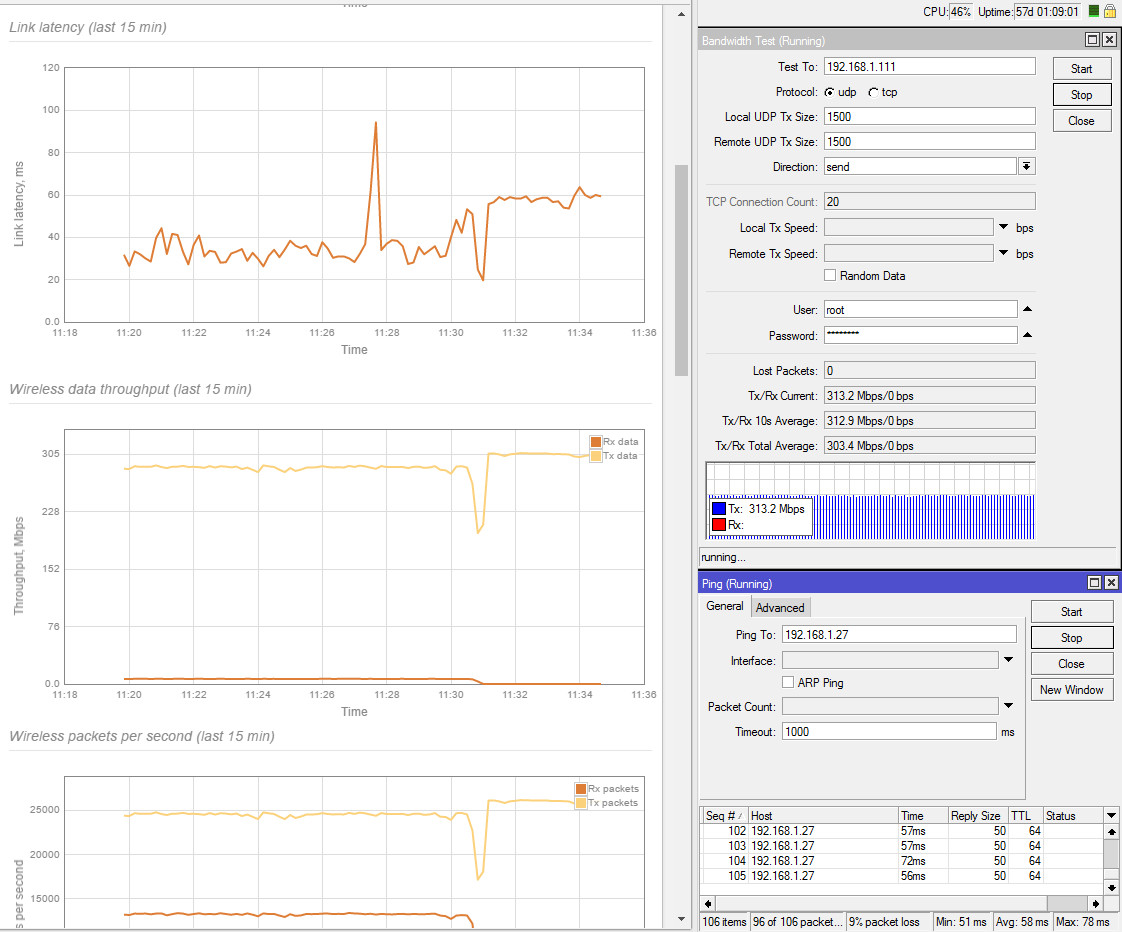
Task: Stop the running Ping
Action: pyautogui.click(x=1072, y=637)
